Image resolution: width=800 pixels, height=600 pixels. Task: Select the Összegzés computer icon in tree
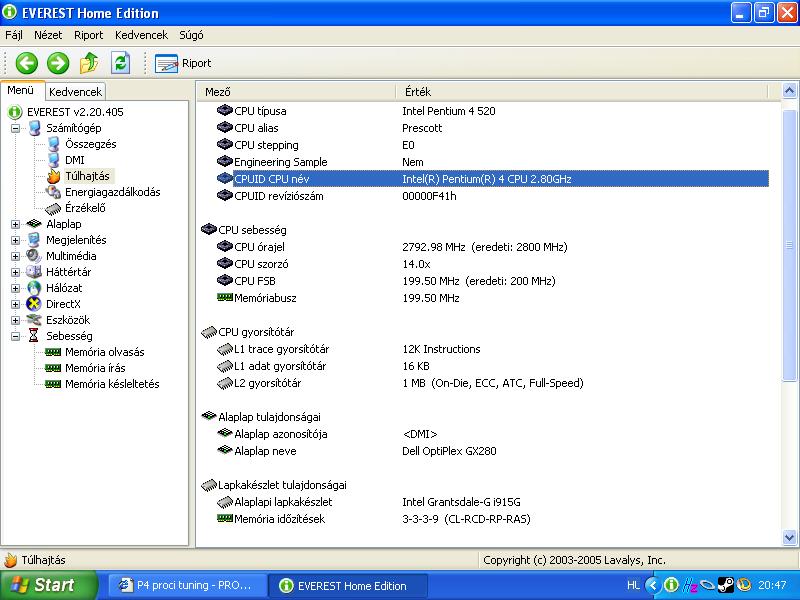pyautogui.click(x=54, y=144)
